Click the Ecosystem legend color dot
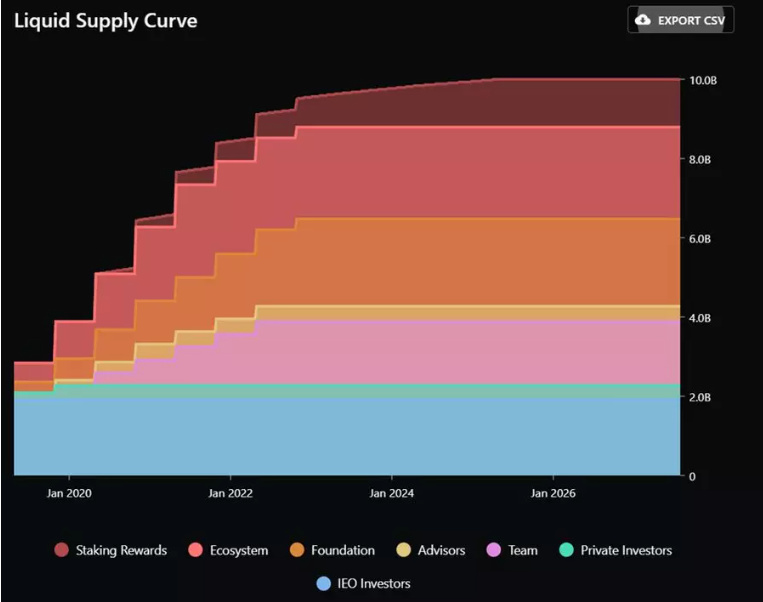Image resolution: width=763 pixels, height=602 pixels. [x=194, y=550]
